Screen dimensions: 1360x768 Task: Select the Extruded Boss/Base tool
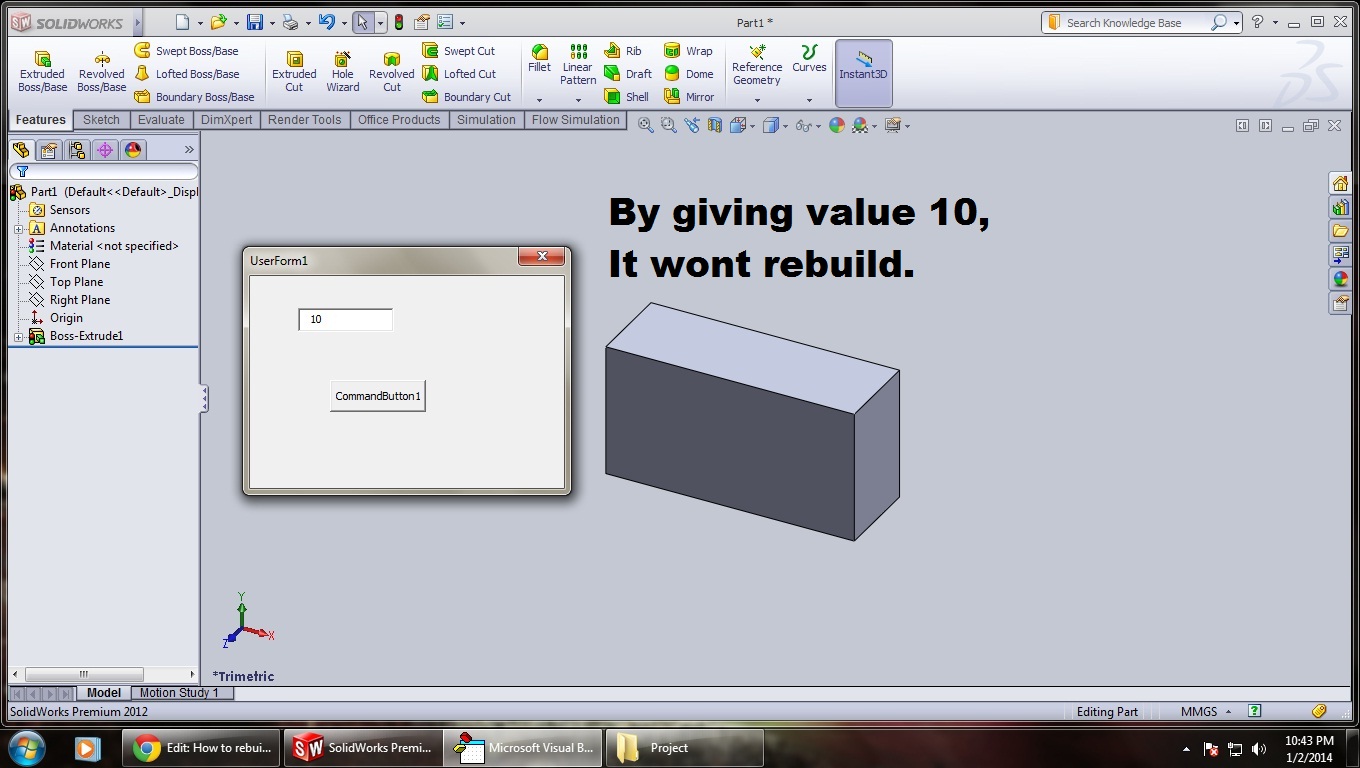pyautogui.click(x=42, y=72)
